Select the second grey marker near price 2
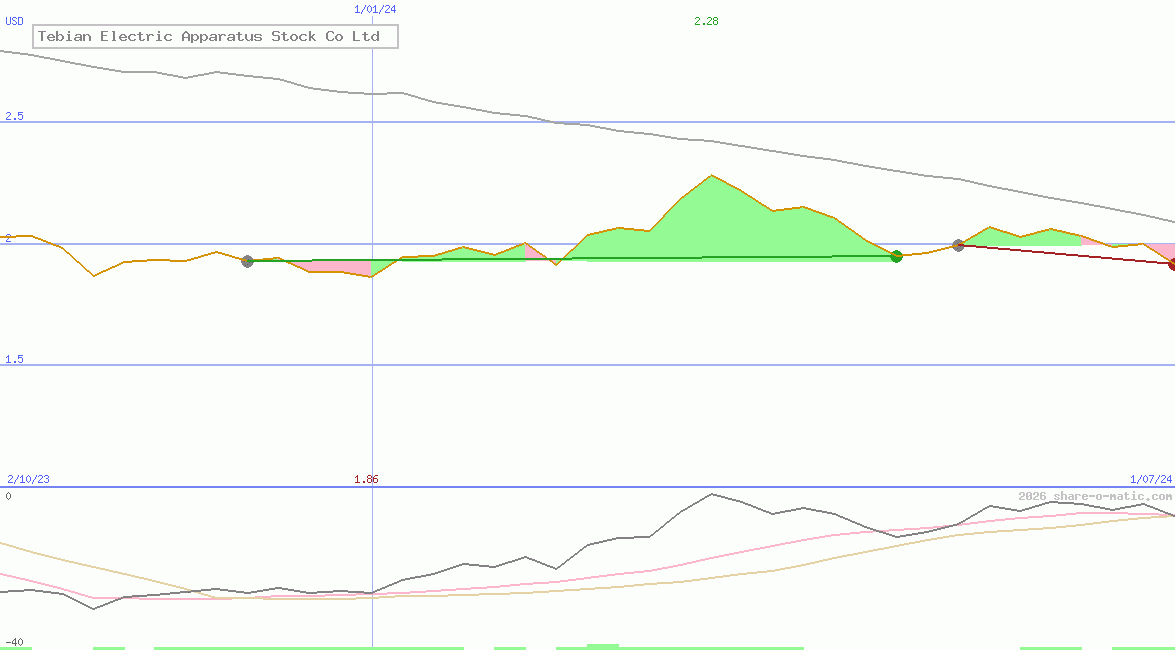This screenshot has width=1175, height=650. [958, 245]
